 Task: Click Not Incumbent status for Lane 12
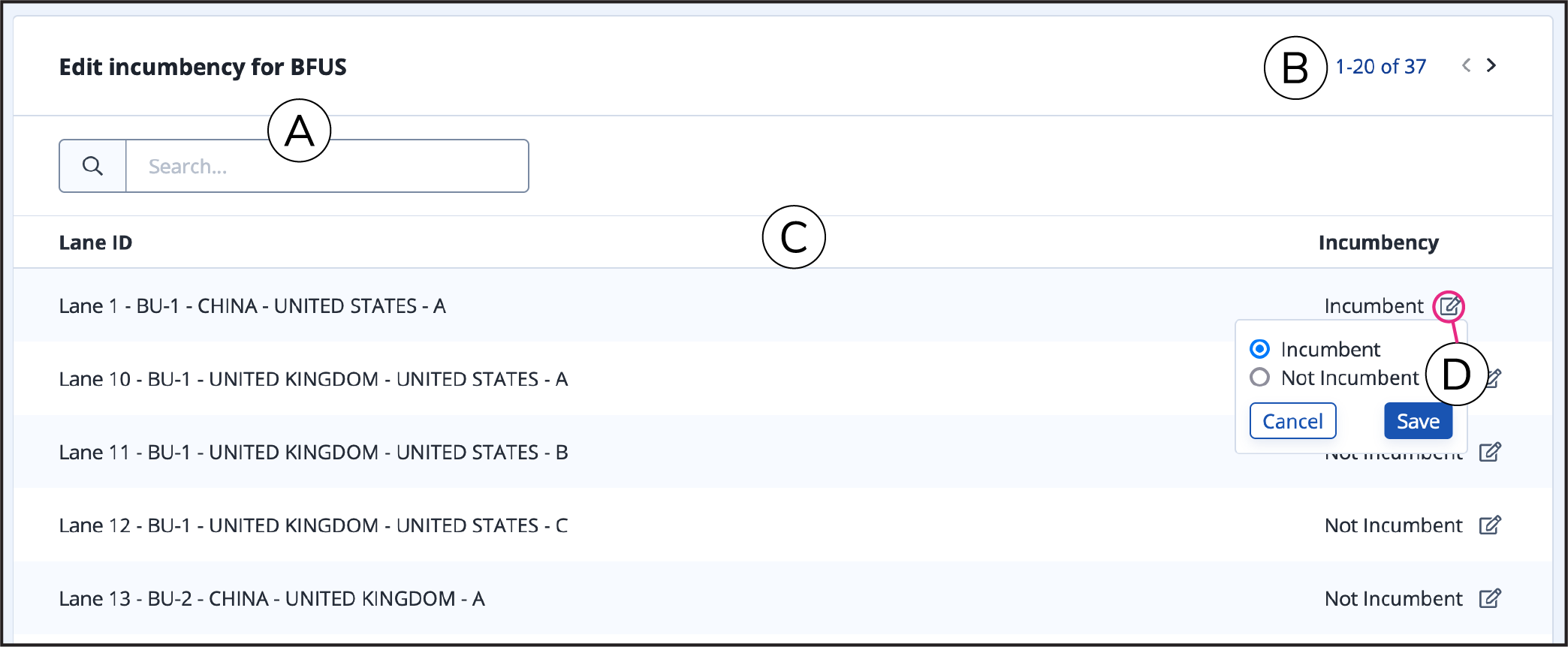pos(1393,525)
